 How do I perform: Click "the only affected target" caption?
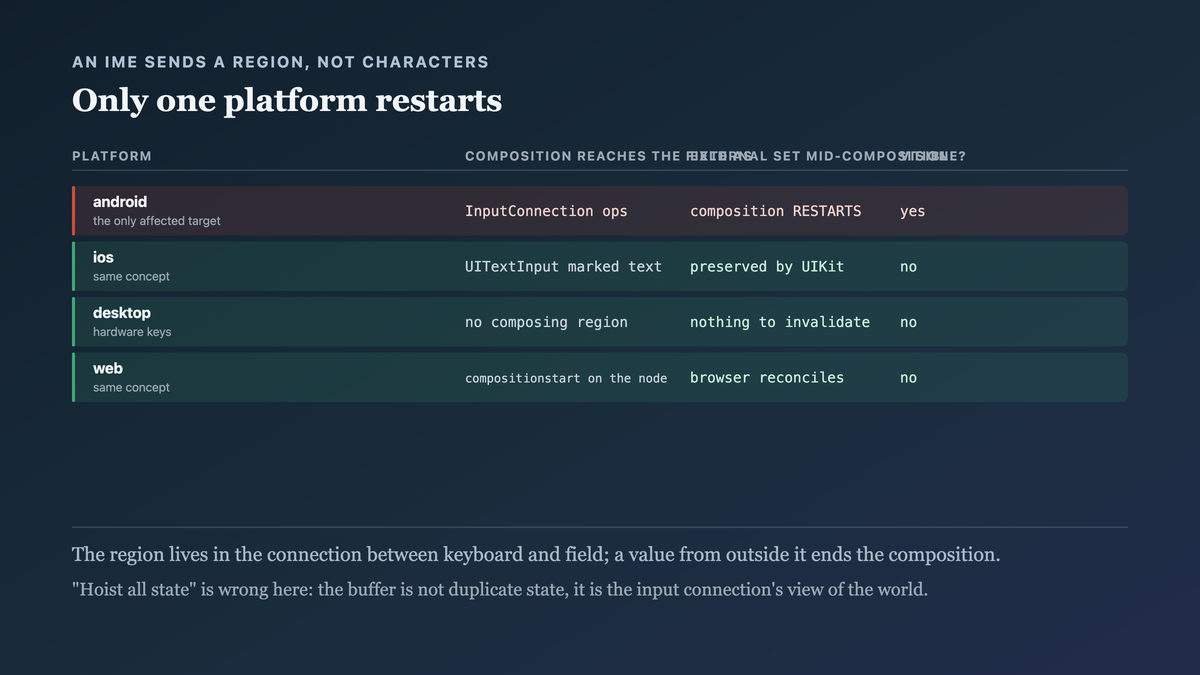[x=157, y=221]
